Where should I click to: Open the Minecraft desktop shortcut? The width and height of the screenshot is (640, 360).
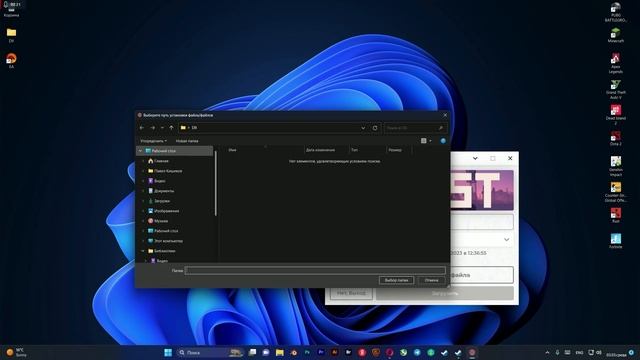616,35
